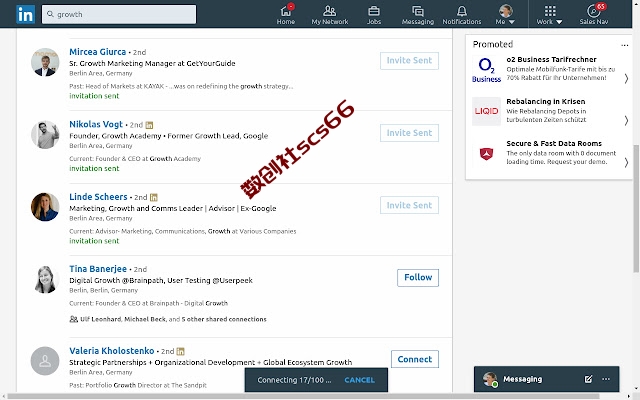
Task: Follow Tina Banerjee
Action: point(418,278)
